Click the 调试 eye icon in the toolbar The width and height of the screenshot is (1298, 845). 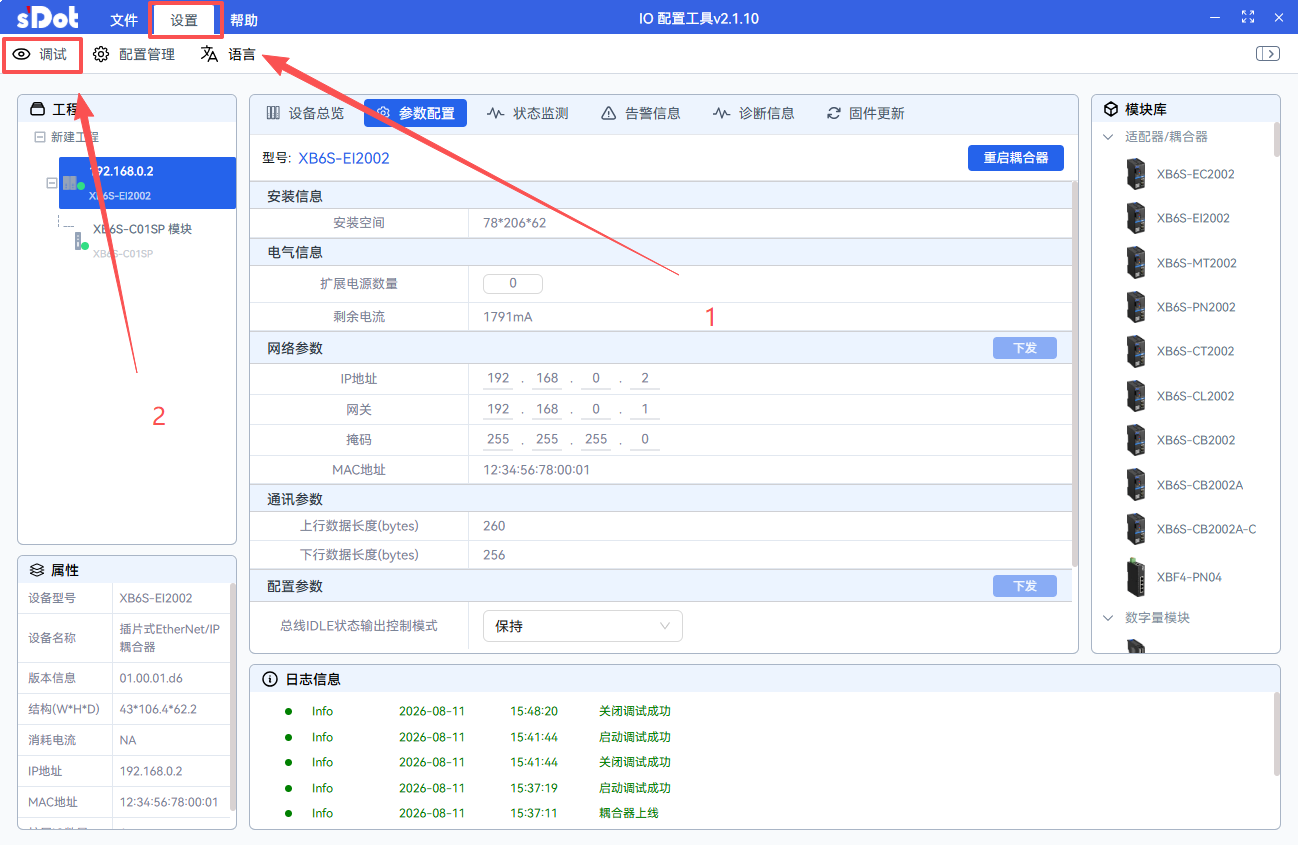[x=21, y=55]
